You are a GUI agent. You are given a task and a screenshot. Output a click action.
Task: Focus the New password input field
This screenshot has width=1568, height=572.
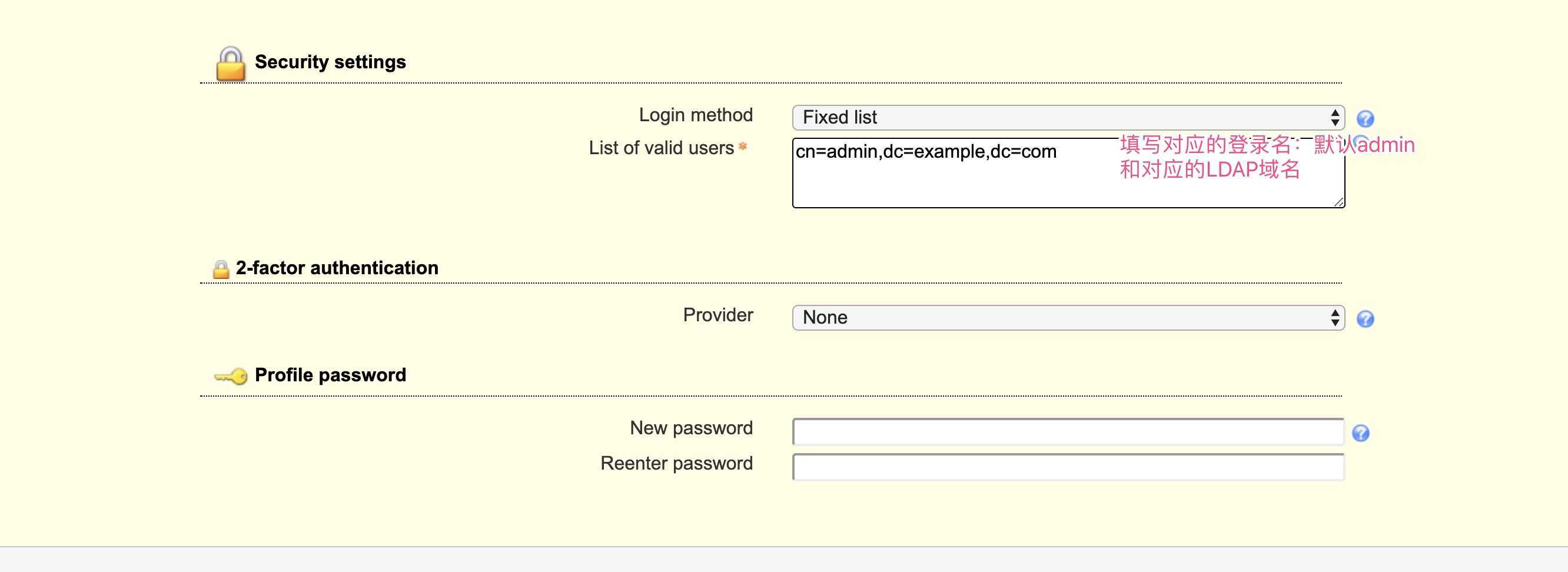point(1068,432)
